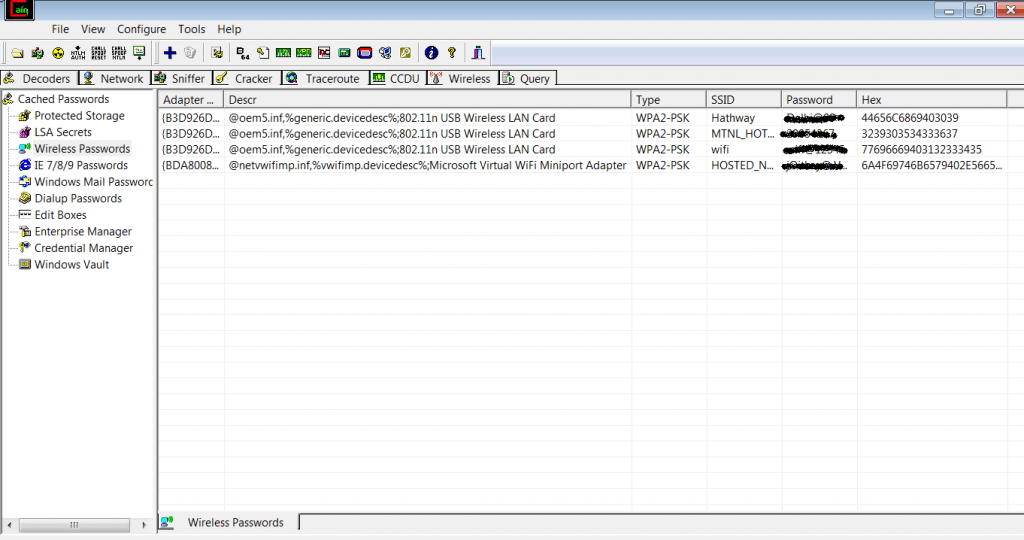The image size is (1024, 540).
Task: Sort by the Type column header
Action: click(x=669, y=99)
